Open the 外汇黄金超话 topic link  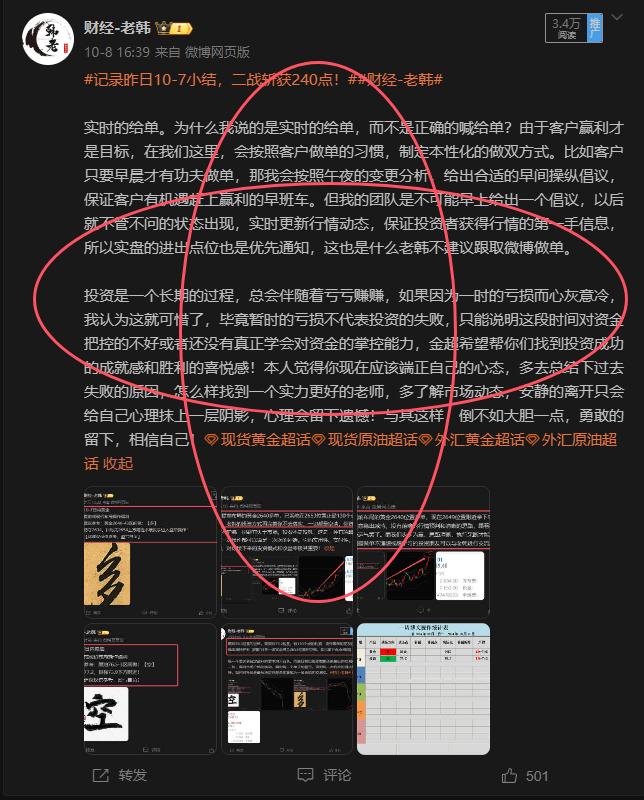[x=479, y=439]
